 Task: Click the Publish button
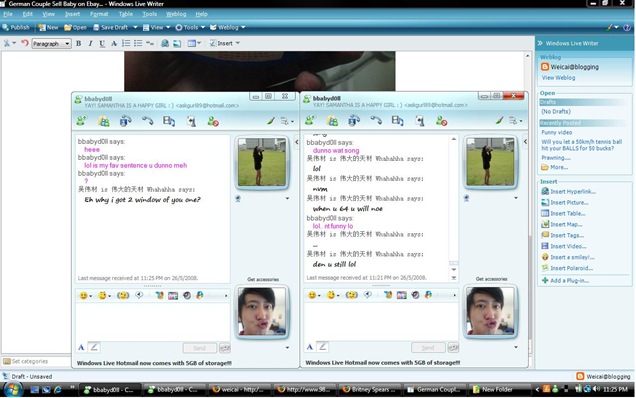pos(16,27)
